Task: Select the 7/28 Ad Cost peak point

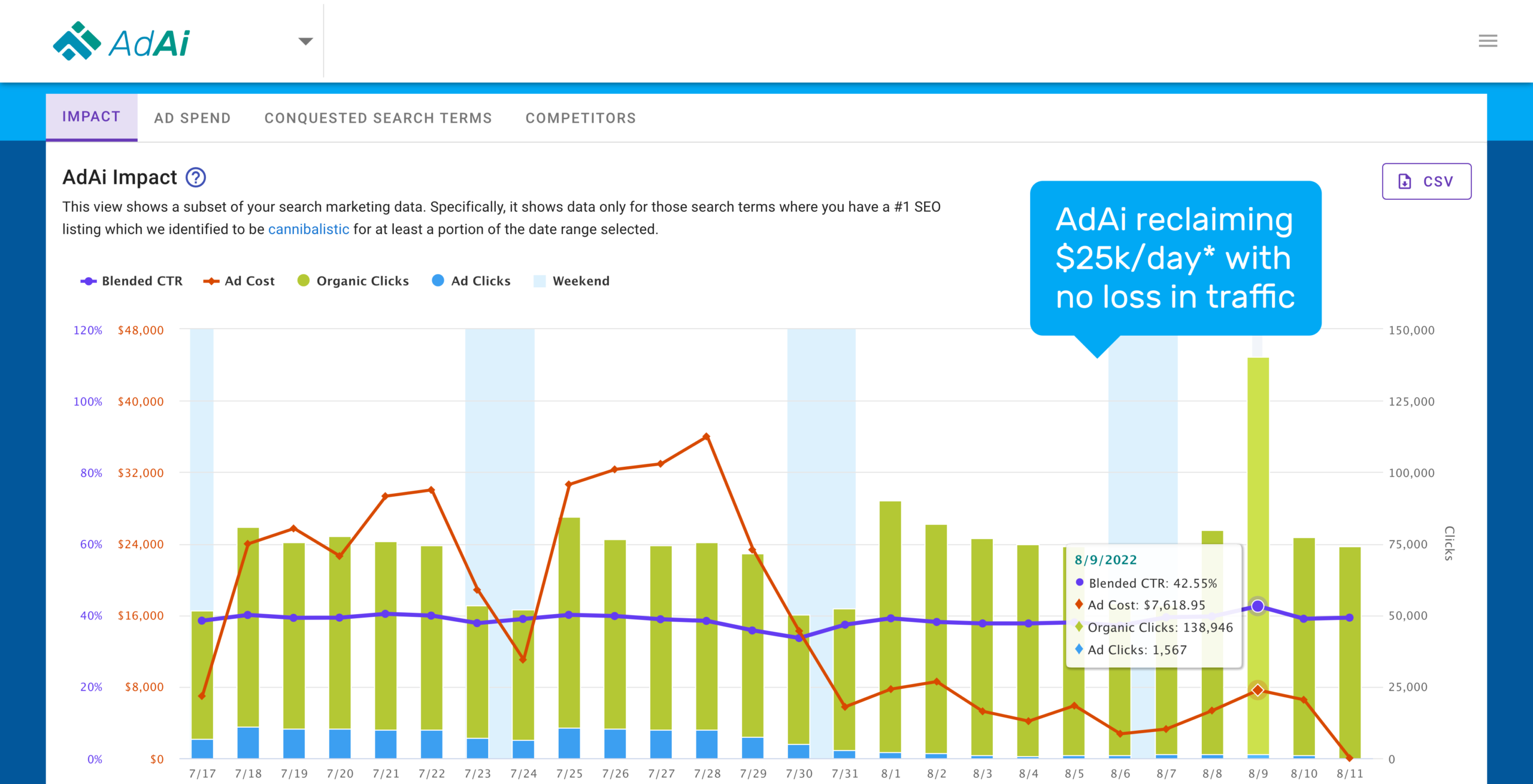Action: coord(707,437)
